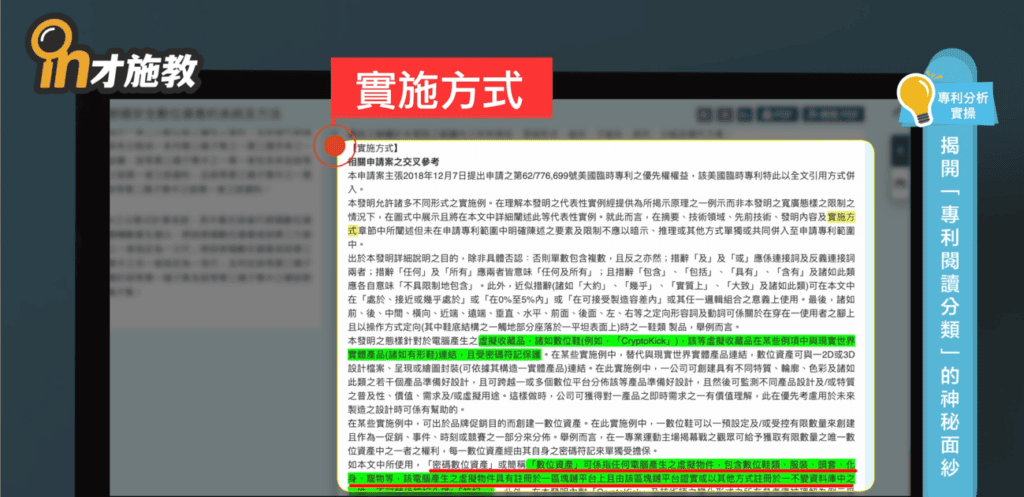The image size is (1024, 497).
Task: Click the 【實施方式】 section heading
Action: (379, 146)
